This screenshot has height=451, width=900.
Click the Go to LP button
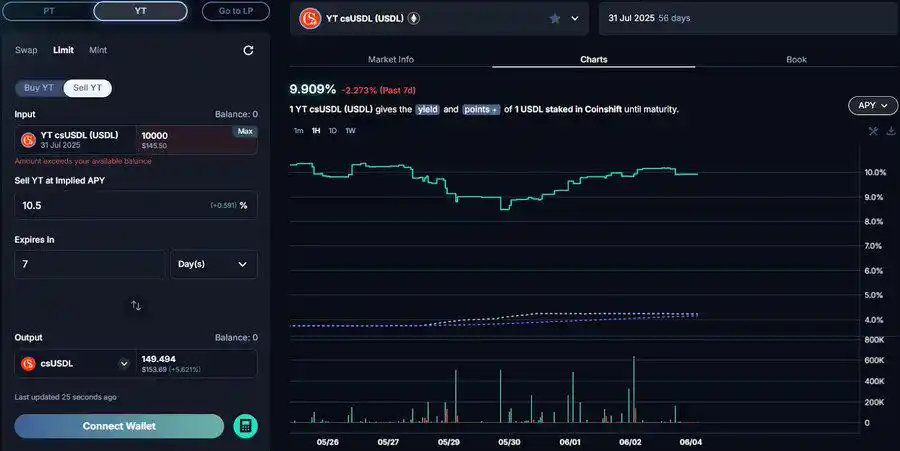click(235, 12)
